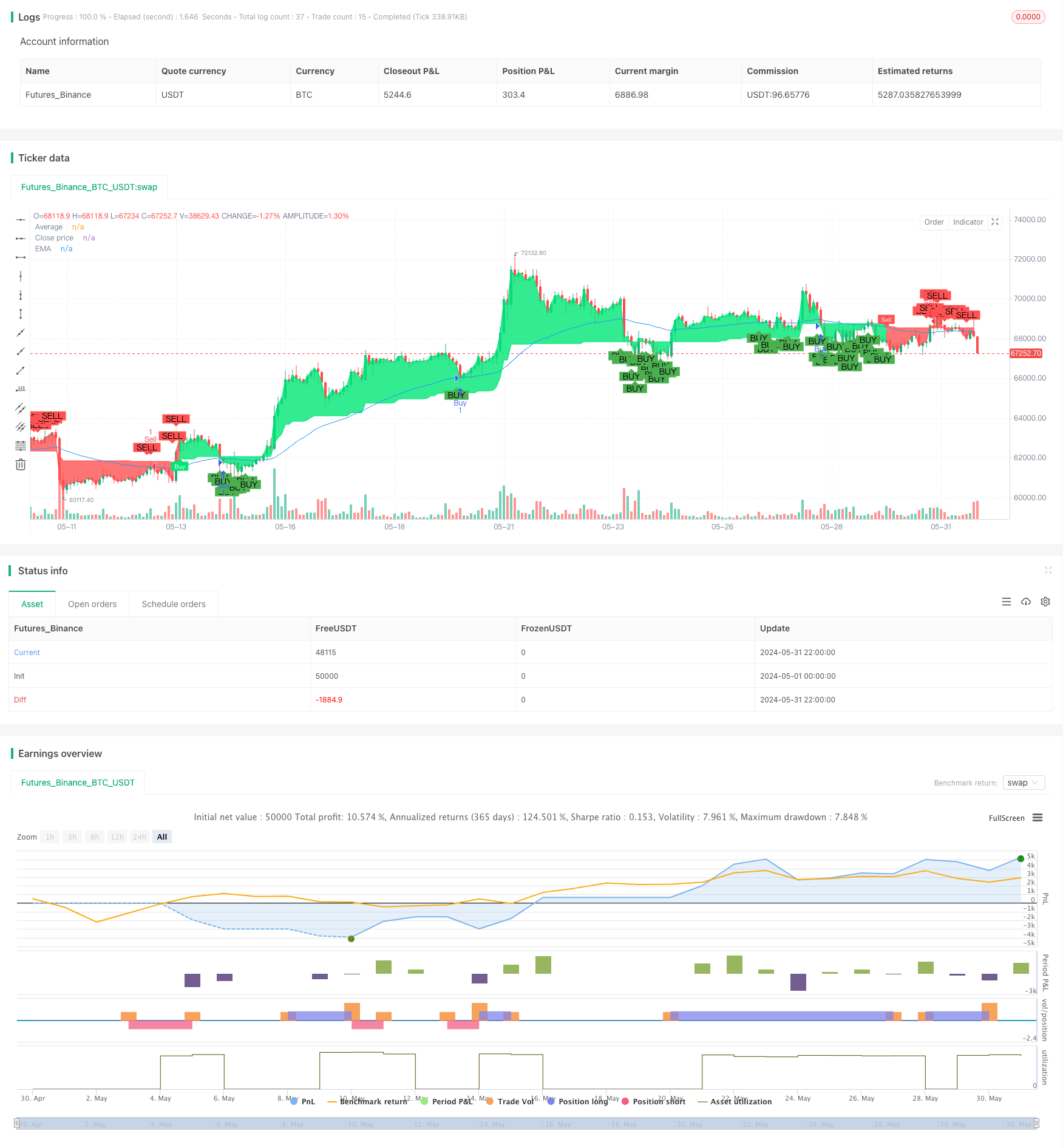
Task: Click the cloud download icon in Status info
Action: coord(1026,602)
